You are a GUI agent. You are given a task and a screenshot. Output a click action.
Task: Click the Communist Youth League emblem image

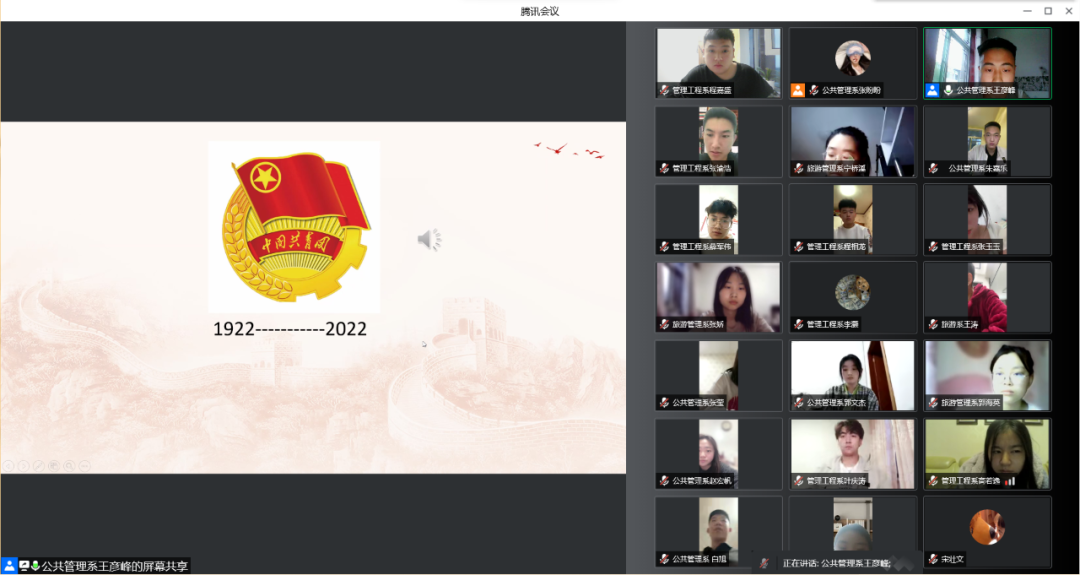tap(294, 227)
